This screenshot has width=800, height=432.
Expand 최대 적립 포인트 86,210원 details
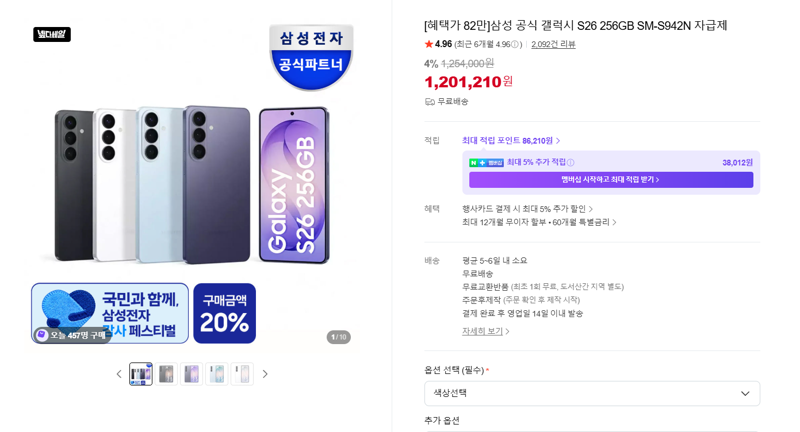click(x=511, y=141)
